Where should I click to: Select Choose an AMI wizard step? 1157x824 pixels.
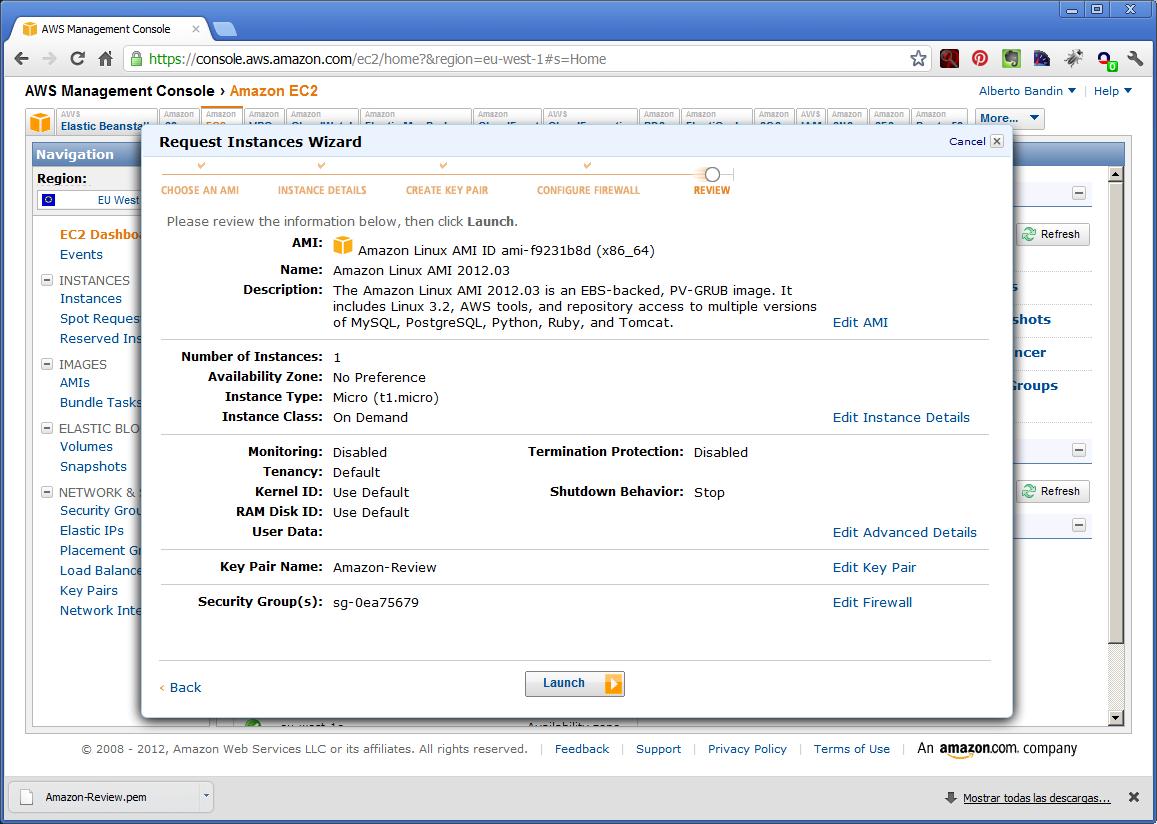point(200,190)
